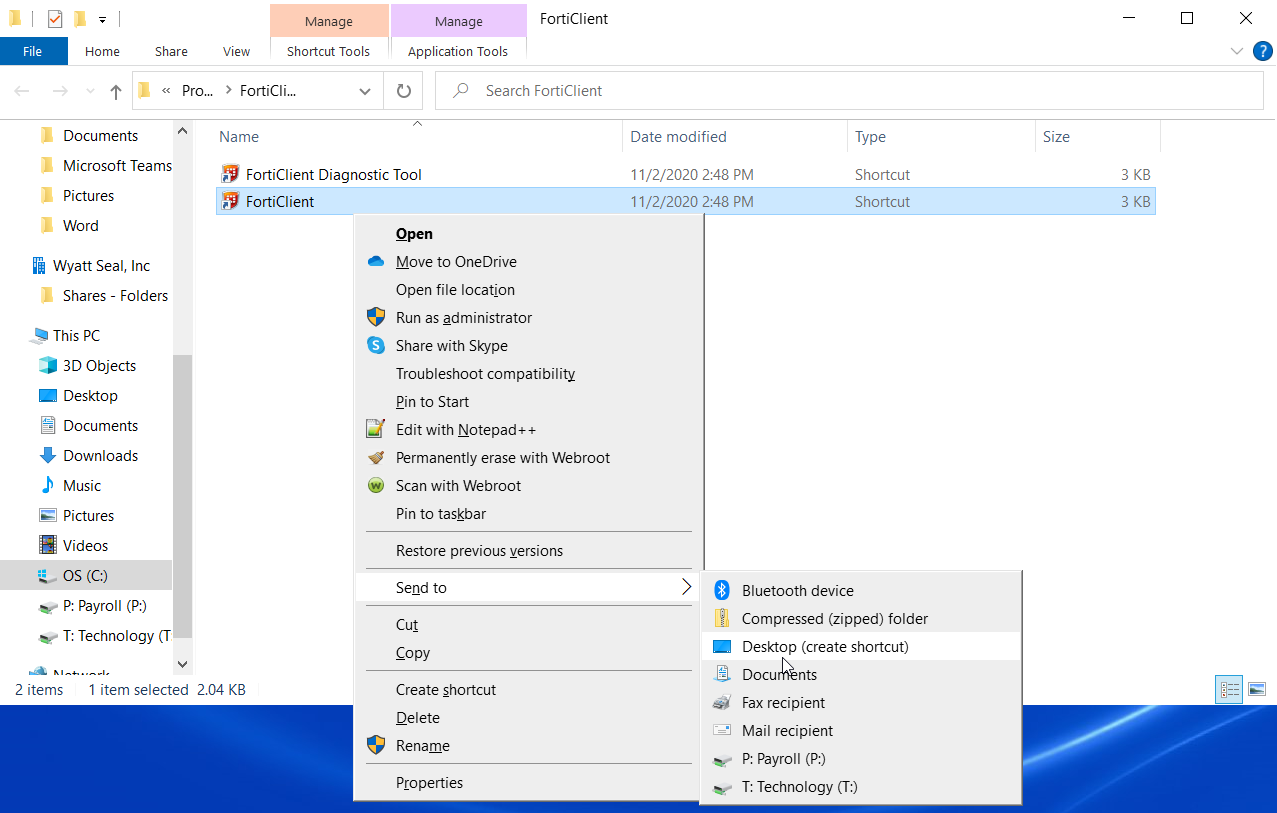The image size is (1277, 813).
Task: Open the Application Tools tab
Action: click(x=458, y=51)
